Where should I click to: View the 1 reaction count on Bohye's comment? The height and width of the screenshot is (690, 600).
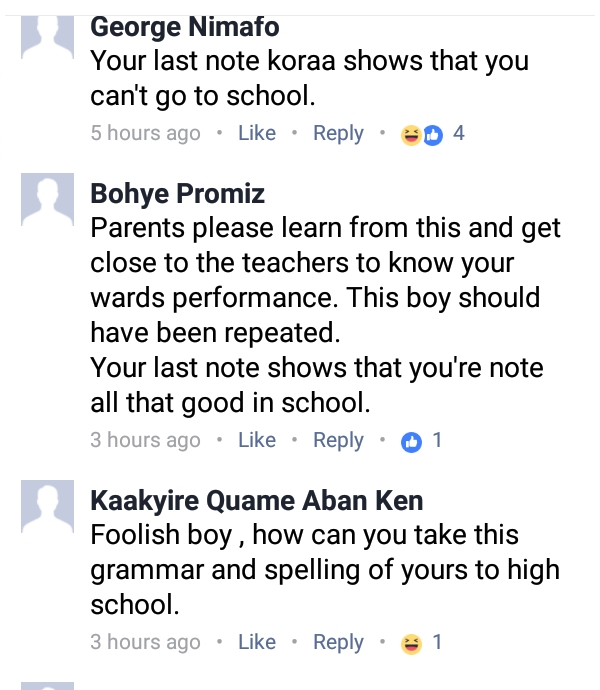pyautogui.click(x=437, y=440)
